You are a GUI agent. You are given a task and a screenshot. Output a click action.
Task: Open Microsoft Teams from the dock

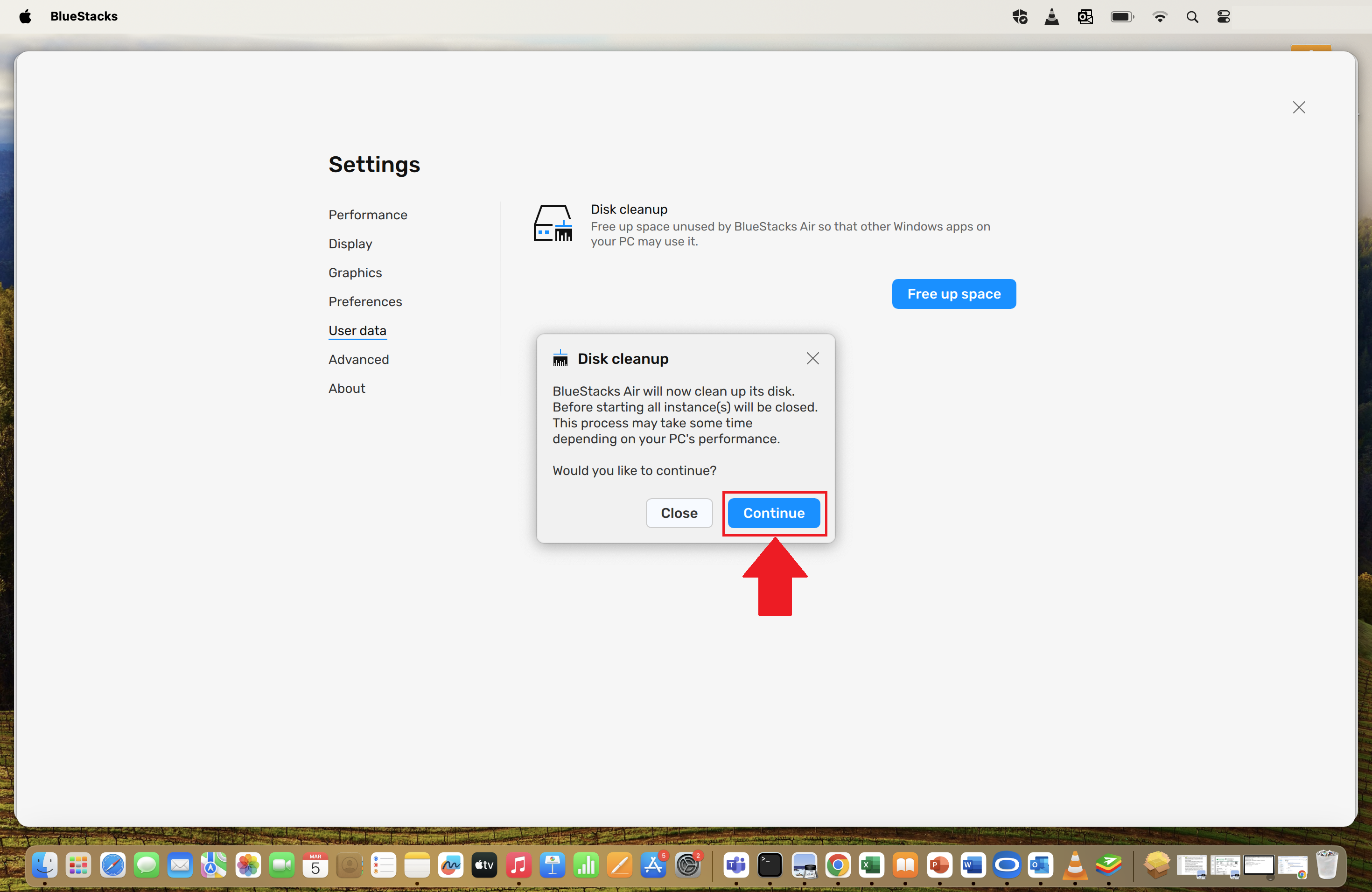pyautogui.click(x=736, y=865)
